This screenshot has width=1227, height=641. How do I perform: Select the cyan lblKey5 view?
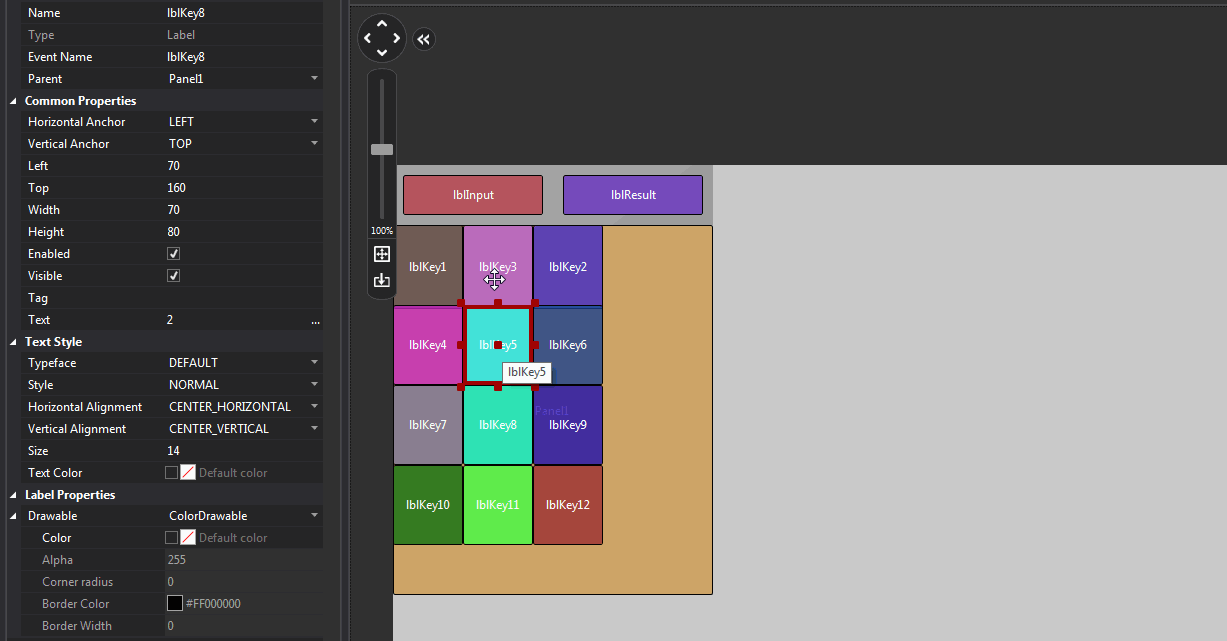click(498, 345)
